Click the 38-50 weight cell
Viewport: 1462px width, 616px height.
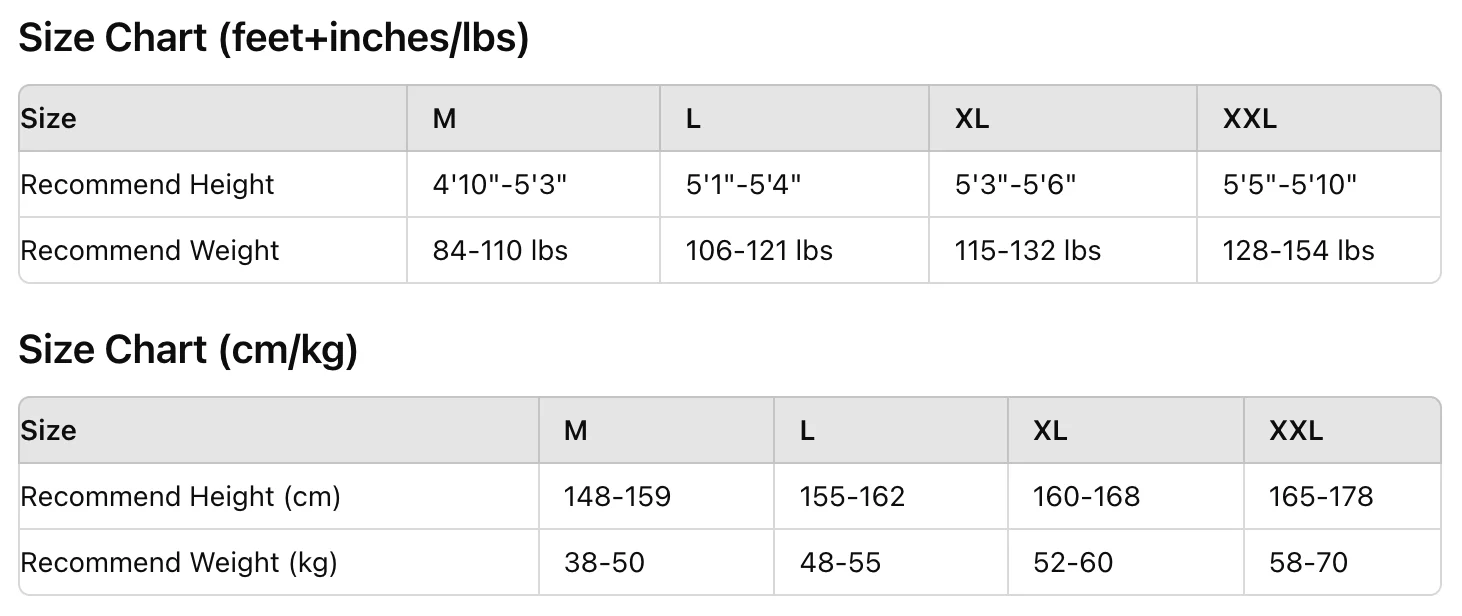coord(604,563)
